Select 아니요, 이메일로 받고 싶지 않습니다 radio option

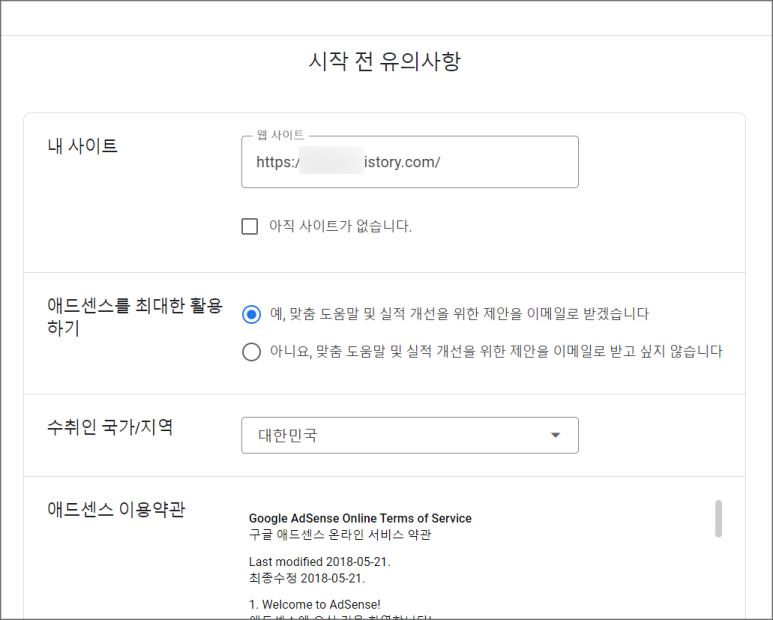251,352
